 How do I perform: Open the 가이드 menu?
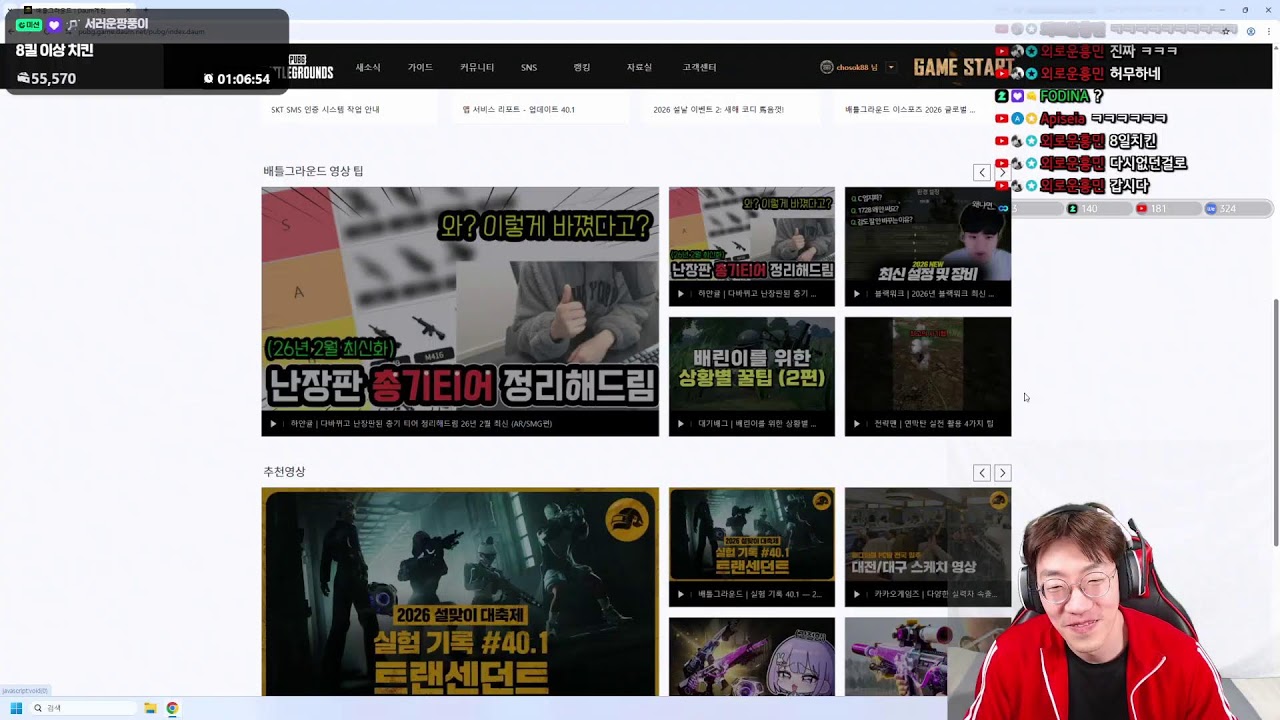(x=420, y=67)
